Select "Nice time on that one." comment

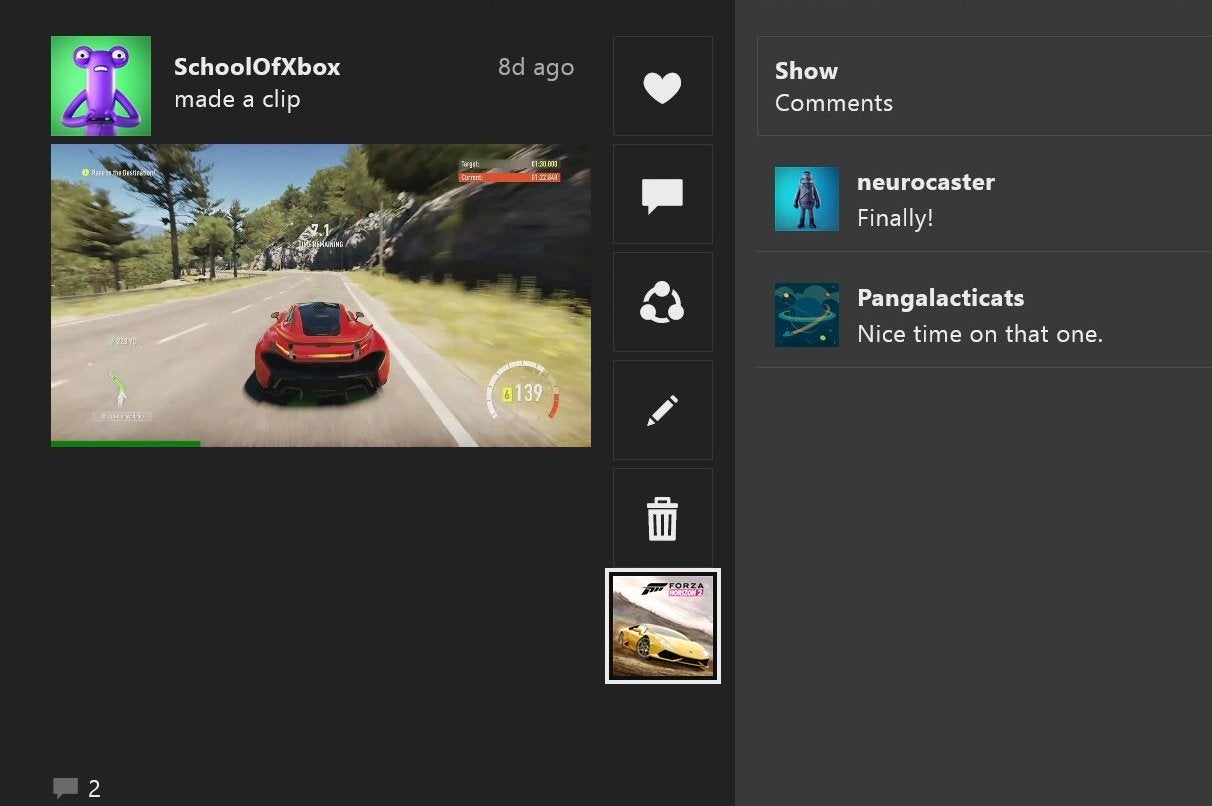click(x=980, y=334)
